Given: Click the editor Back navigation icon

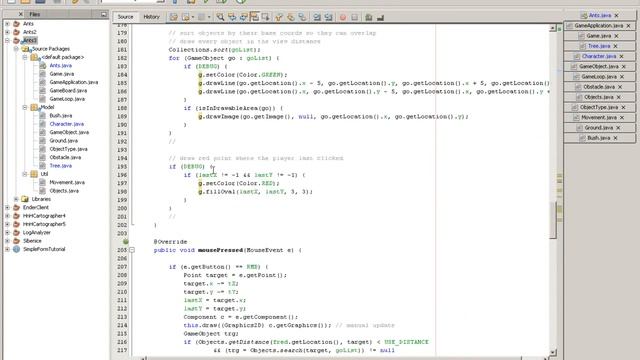Looking at the screenshot, I should (186, 17).
